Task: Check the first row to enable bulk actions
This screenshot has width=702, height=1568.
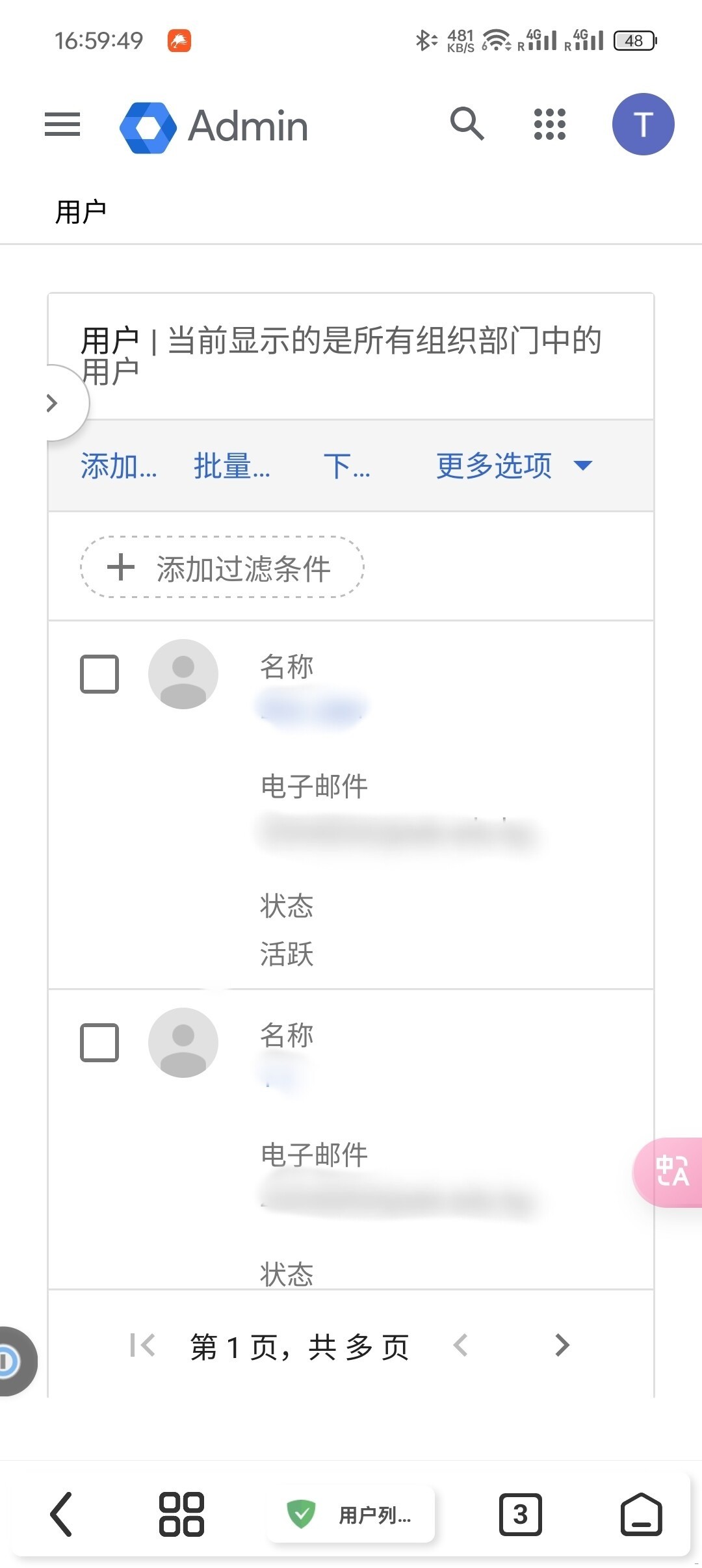Action: coord(99,674)
